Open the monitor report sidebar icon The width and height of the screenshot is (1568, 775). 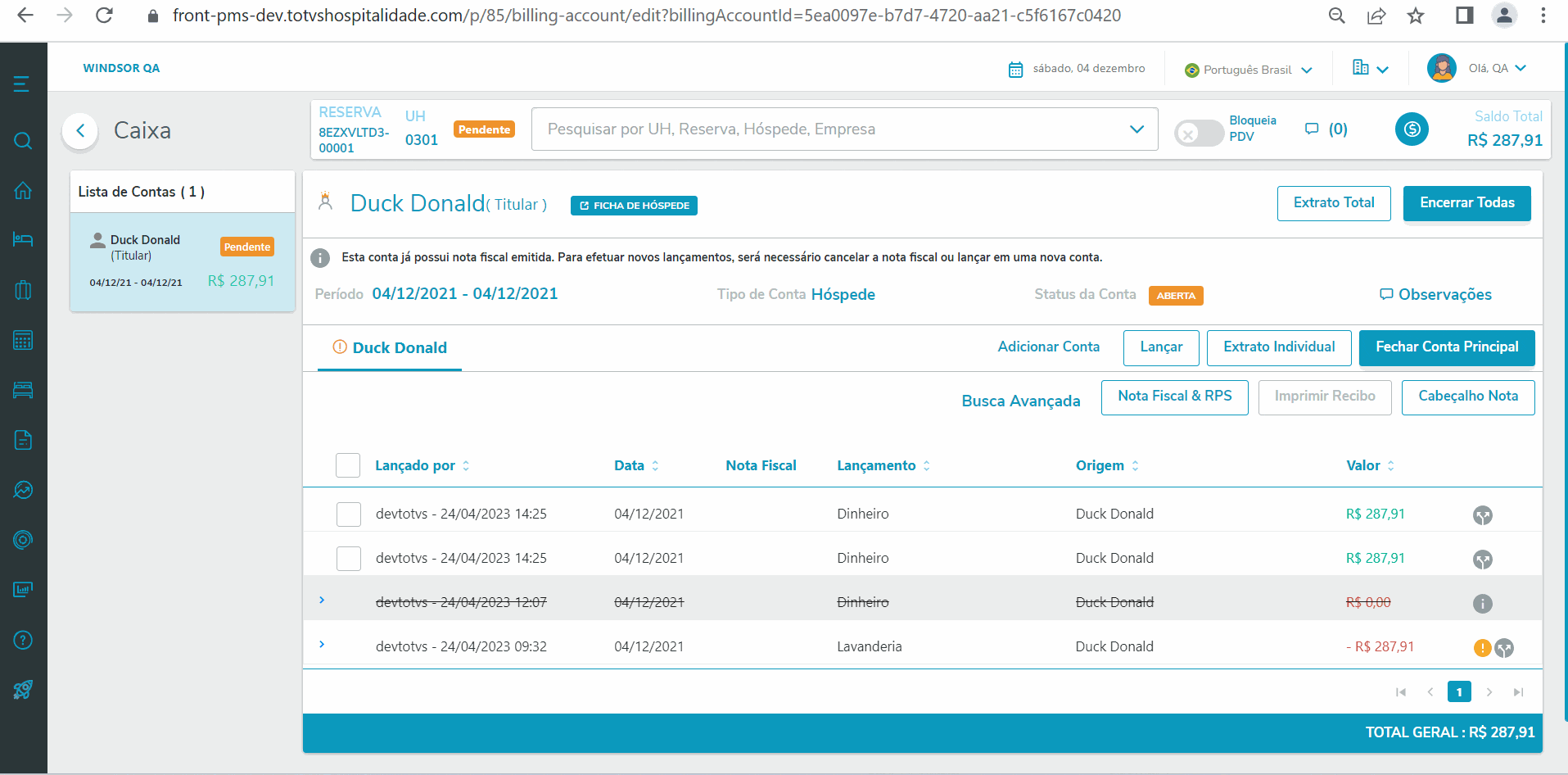click(23, 590)
